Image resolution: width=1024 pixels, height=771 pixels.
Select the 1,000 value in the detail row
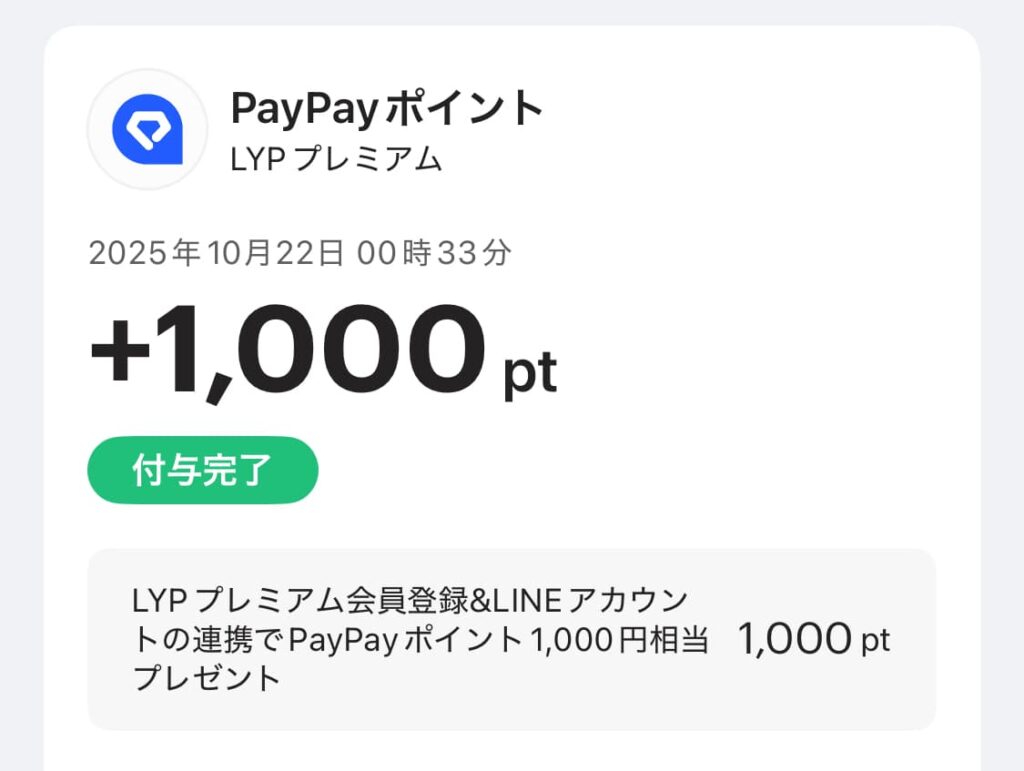(x=795, y=639)
